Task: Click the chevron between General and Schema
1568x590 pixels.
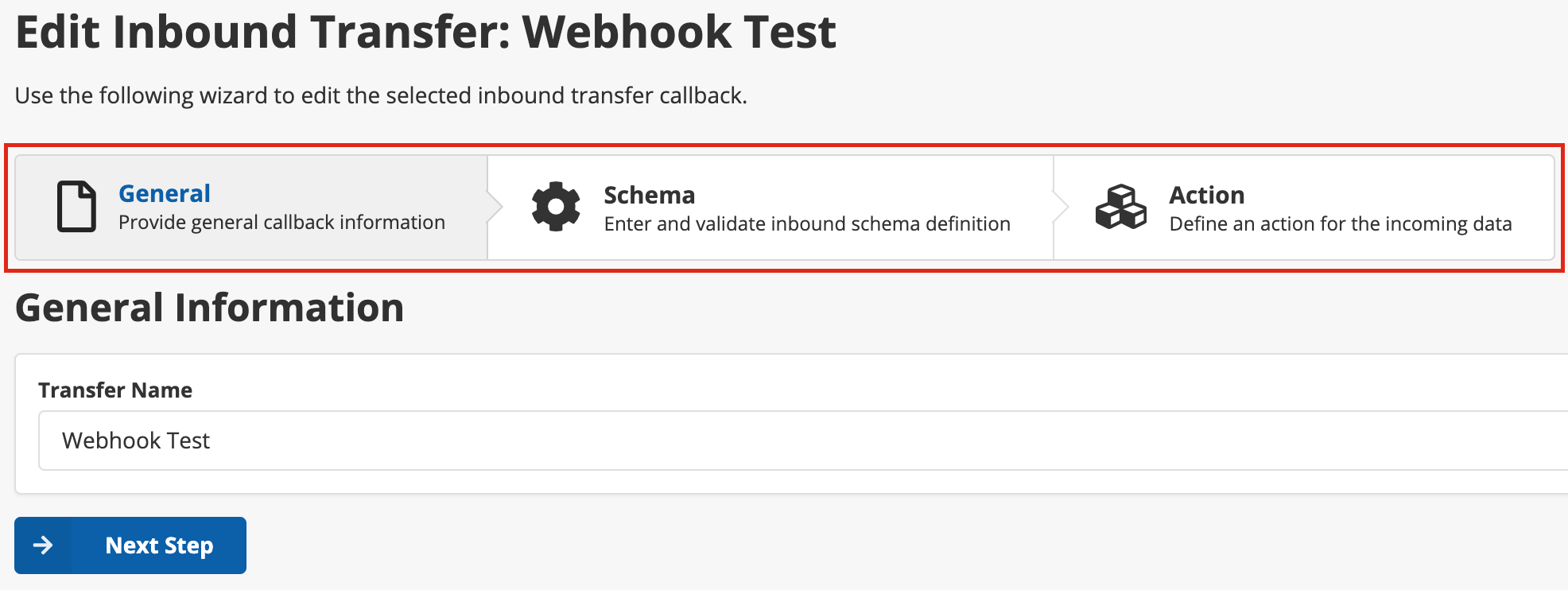Action: click(495, 207)
